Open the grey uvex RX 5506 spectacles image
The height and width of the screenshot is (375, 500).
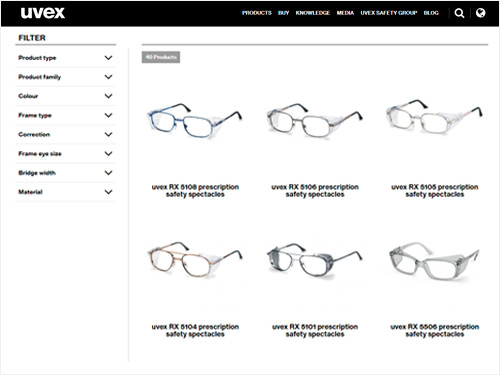point(434,261)
